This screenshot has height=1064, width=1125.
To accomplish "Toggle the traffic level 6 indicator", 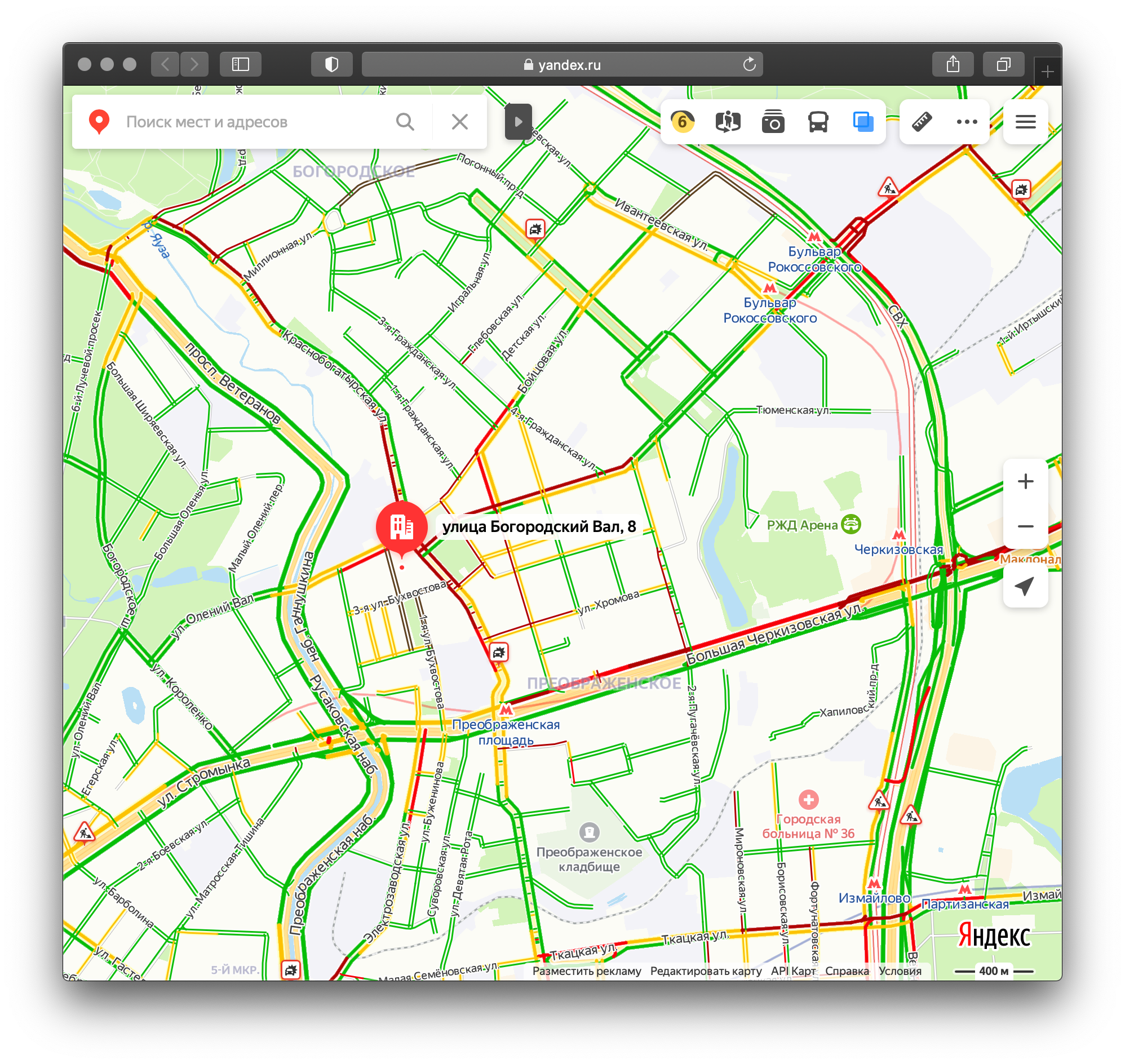I will pyautogui.click(x=682, y=122).
